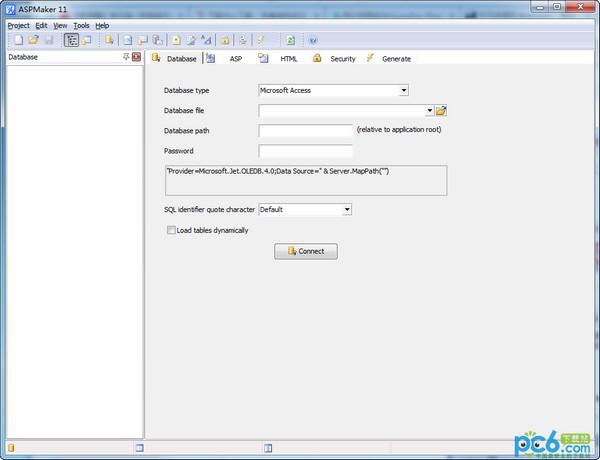Open a project using the folder toolbar icon
600x460 pixels.
(x=33, y=40)
